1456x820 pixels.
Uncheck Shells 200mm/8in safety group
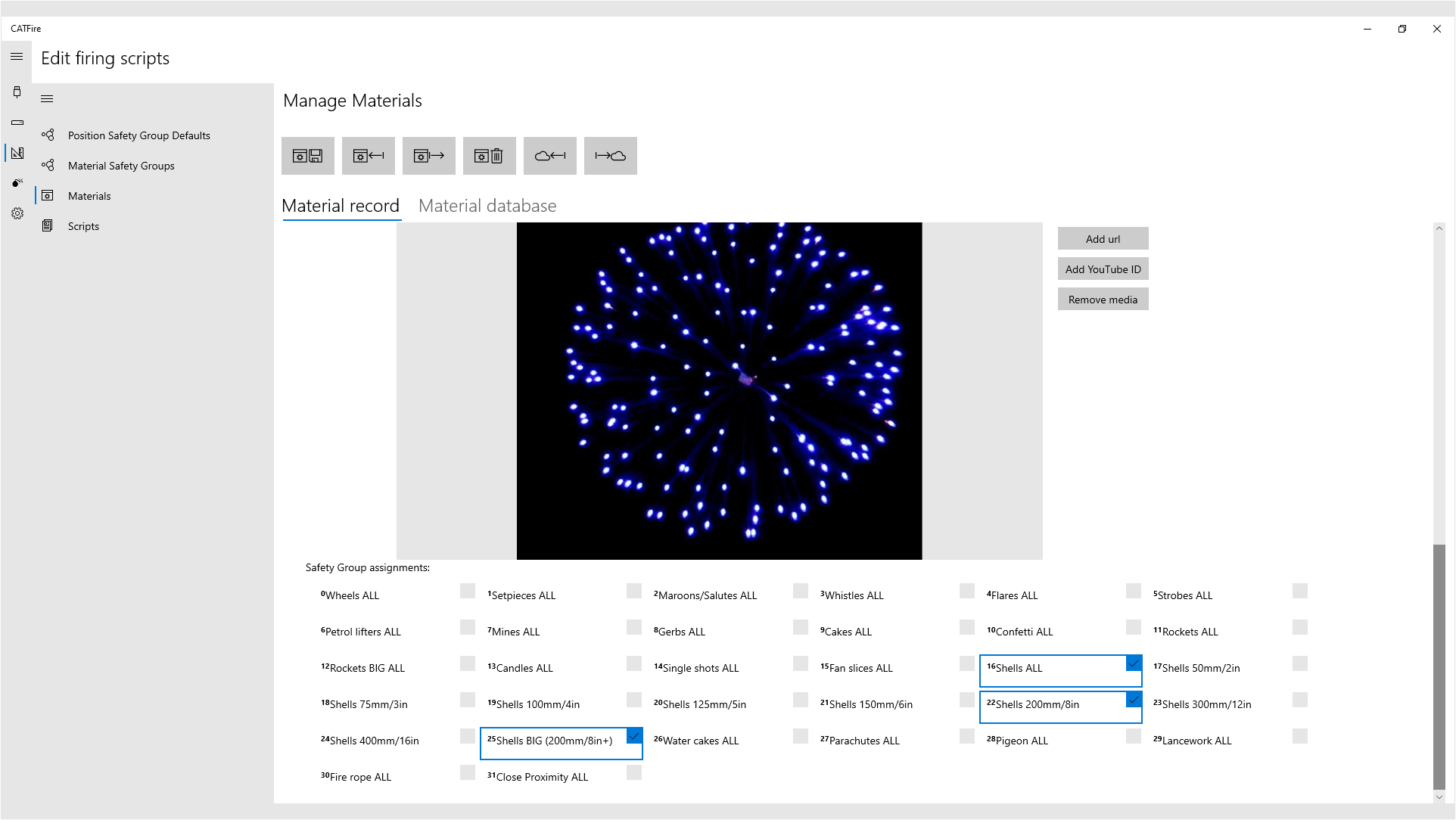pos(1133,700)
